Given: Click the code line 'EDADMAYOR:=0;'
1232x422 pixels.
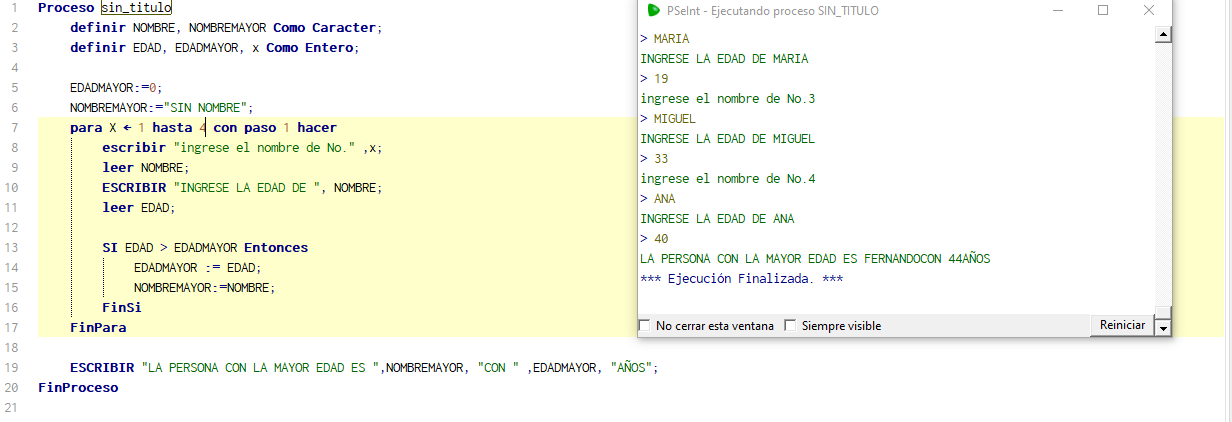Looking at the screenshot, I should pos(115,87).
